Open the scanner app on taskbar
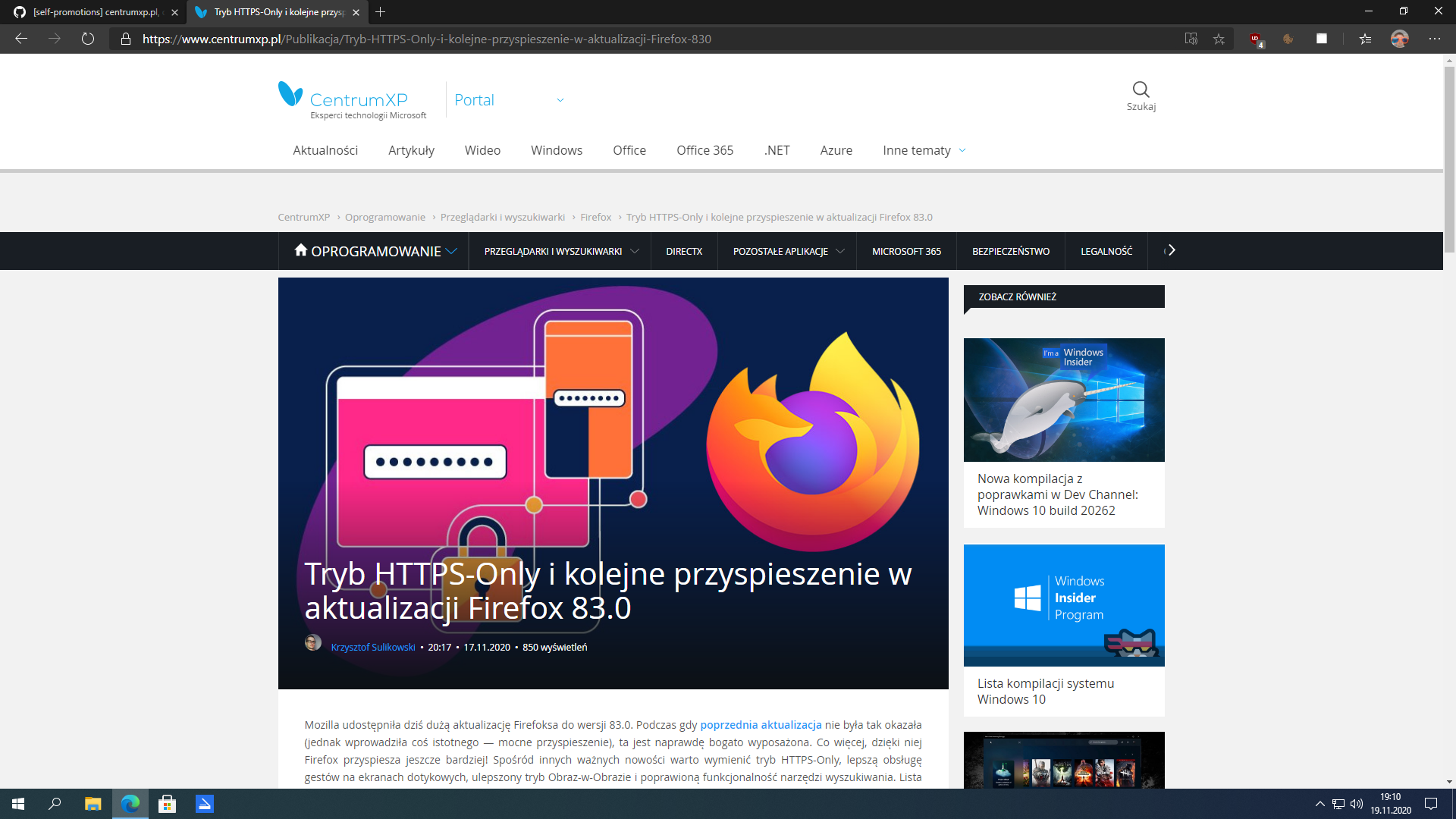The image size is (1456, 819). 205,804
